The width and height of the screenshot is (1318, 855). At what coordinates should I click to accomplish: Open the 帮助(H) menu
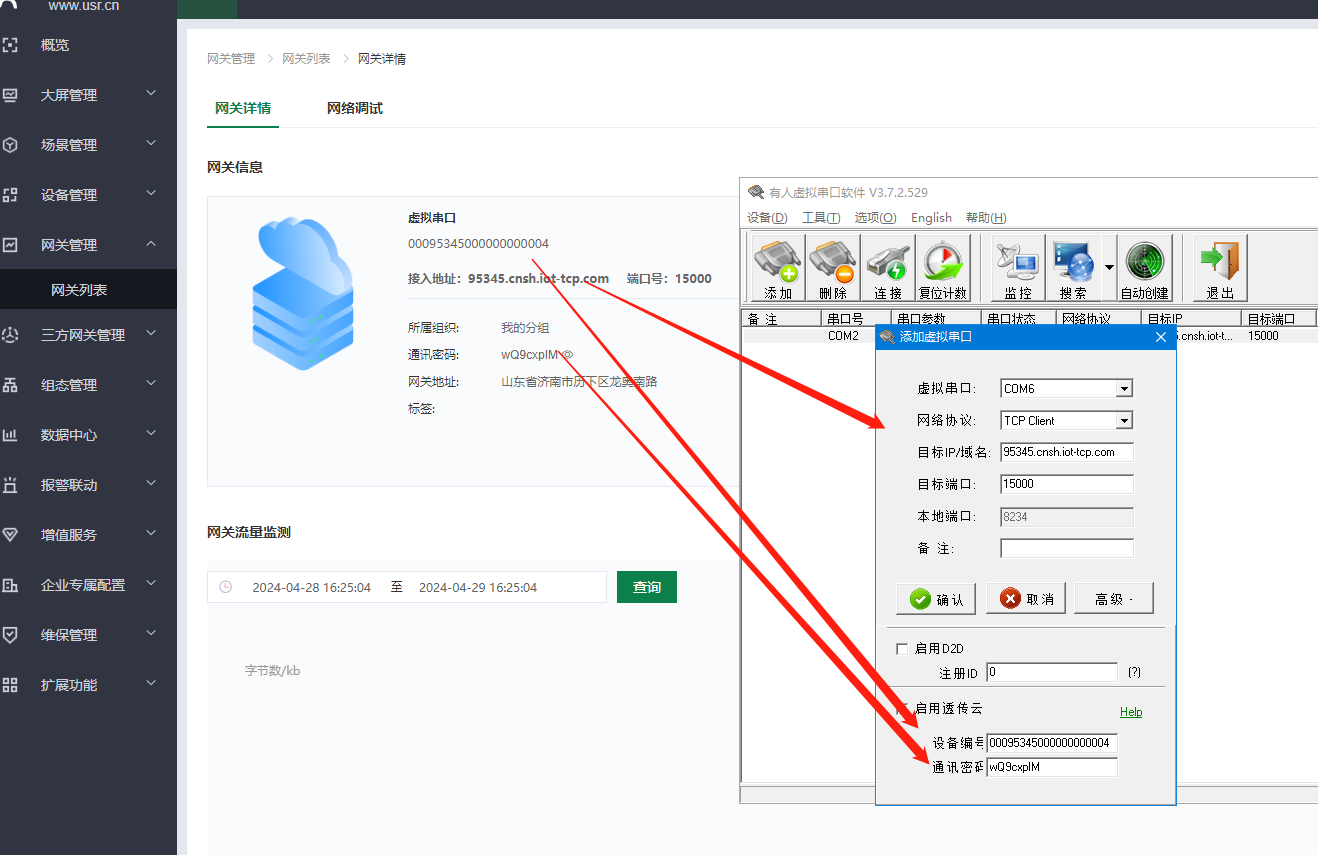click(986, 218)
